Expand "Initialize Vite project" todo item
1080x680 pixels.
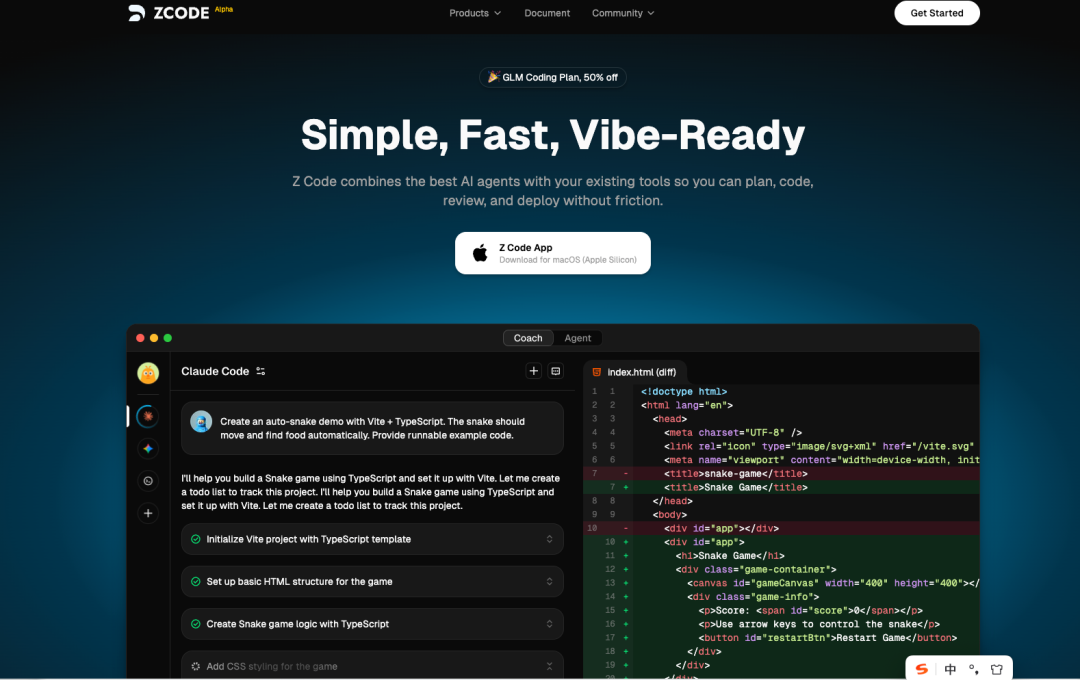click(x=549, y=539)
